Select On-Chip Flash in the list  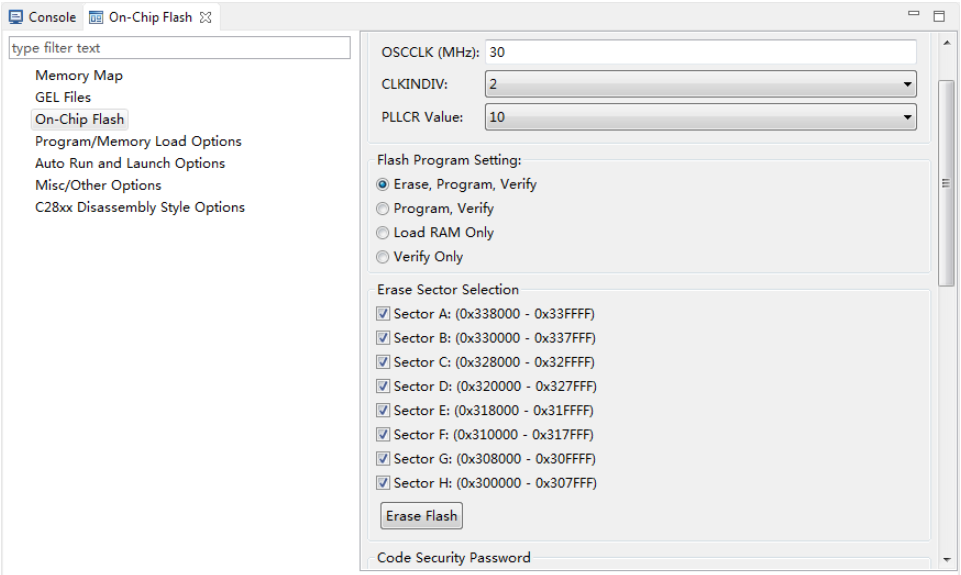[80, 120]
